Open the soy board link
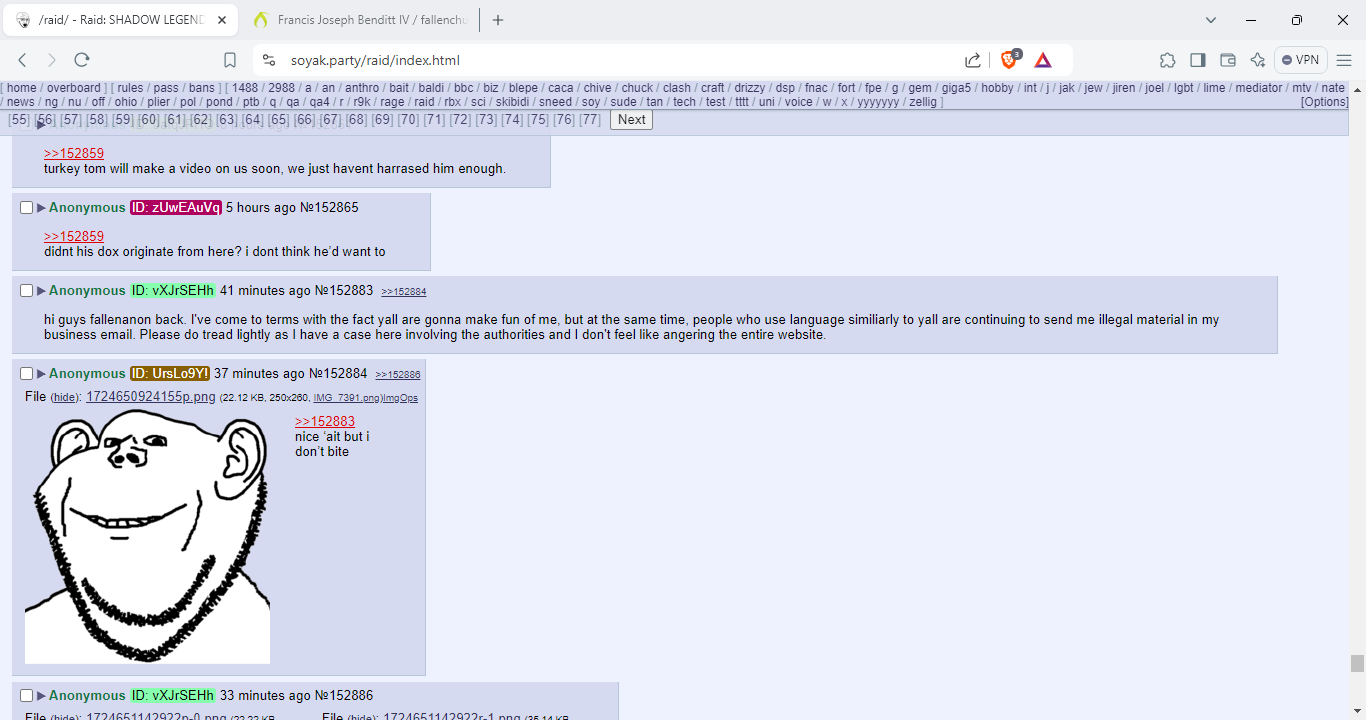 point(591,102)
